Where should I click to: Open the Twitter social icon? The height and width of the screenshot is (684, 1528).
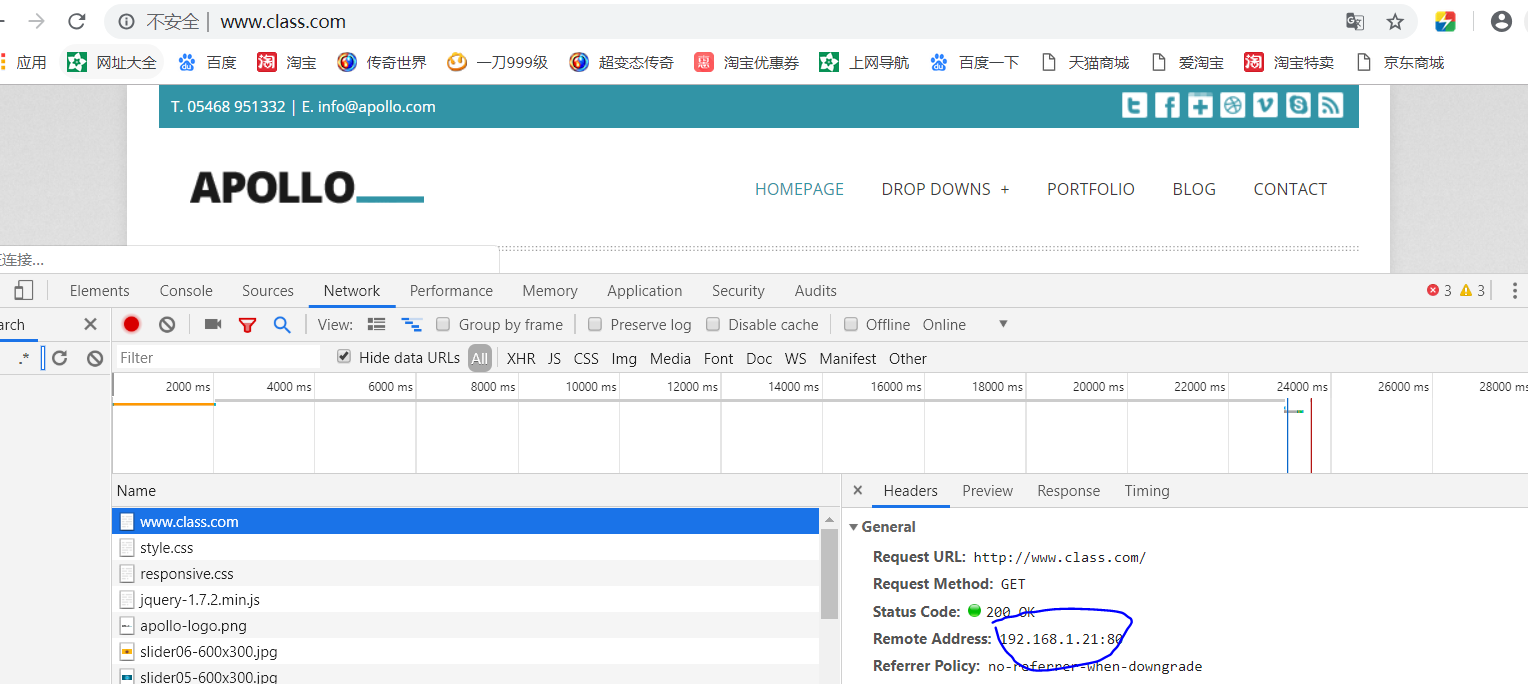point(1134,105)
